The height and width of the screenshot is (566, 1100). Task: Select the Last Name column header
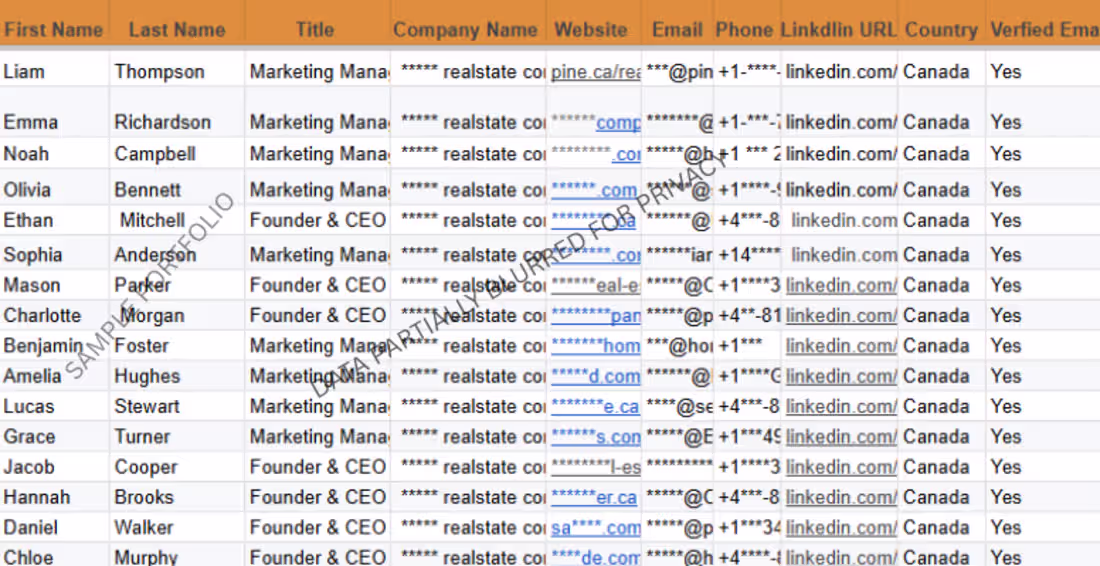[x=177, y=29]
